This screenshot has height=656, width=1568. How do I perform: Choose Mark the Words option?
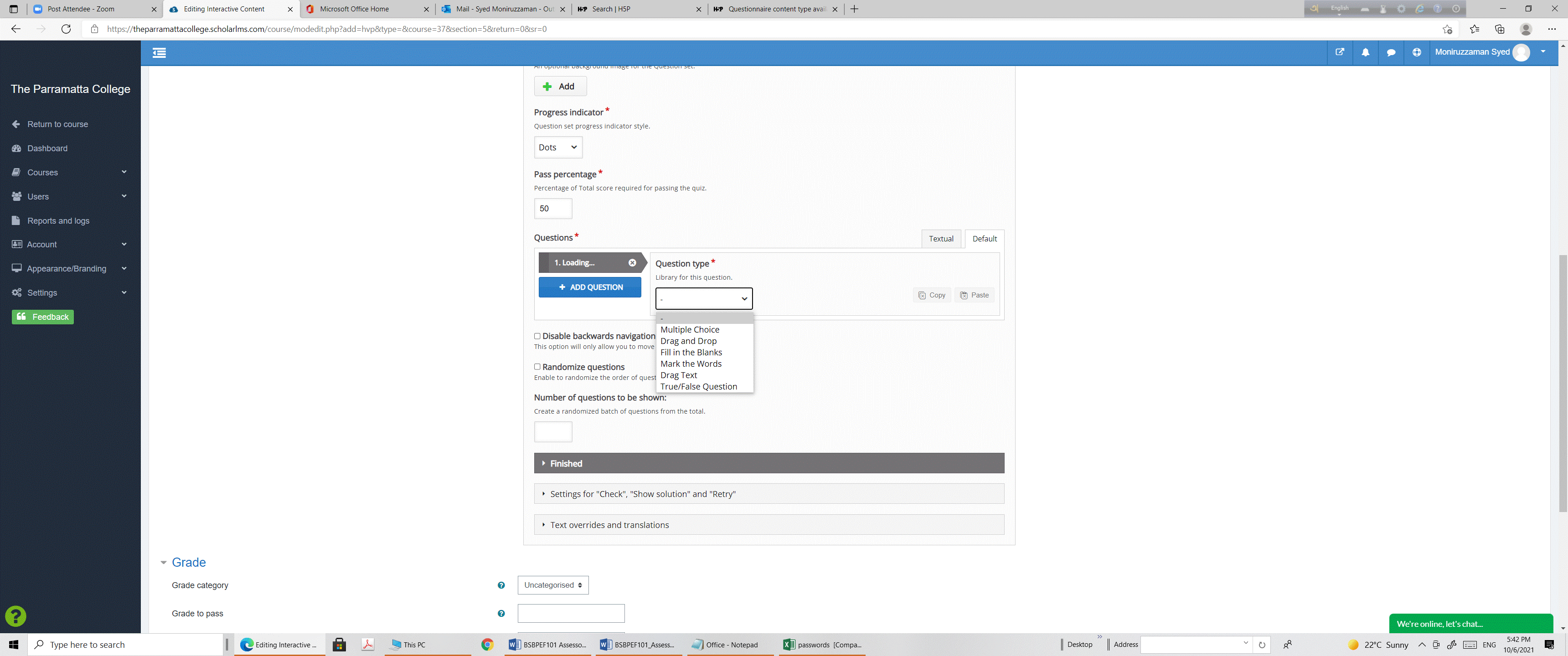point(704,364)
